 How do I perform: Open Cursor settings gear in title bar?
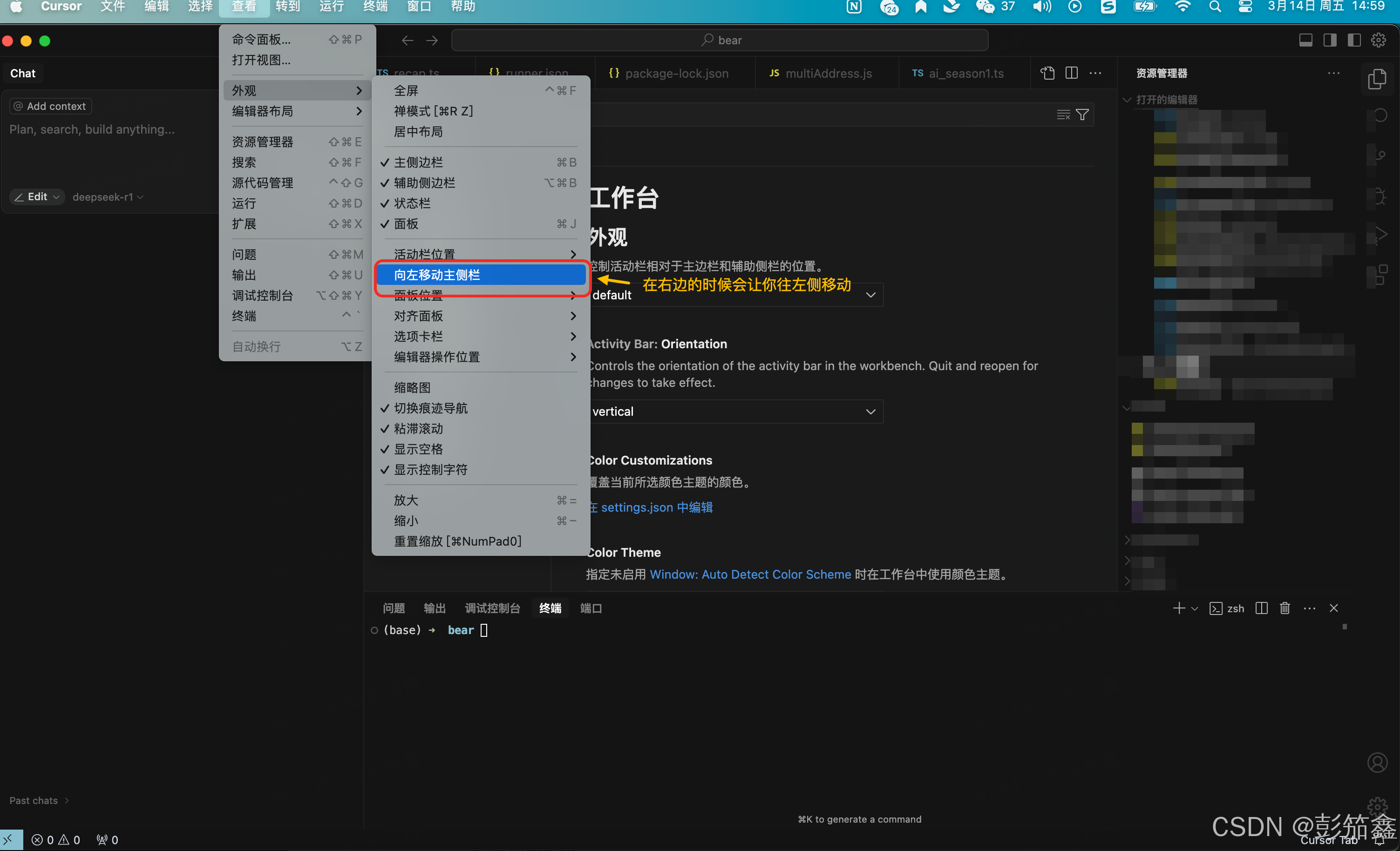(1379, 41)
